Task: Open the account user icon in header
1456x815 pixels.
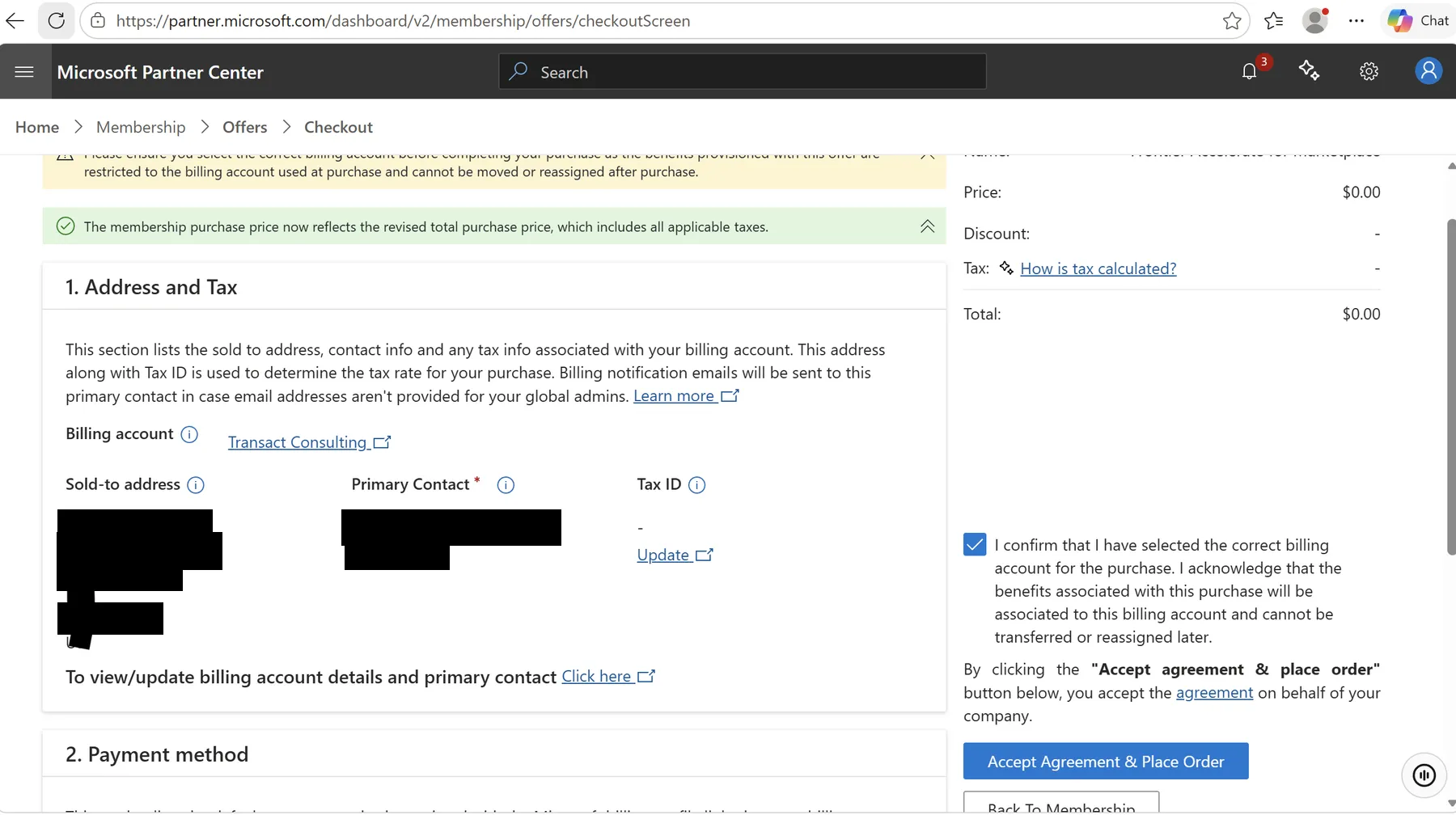Action: [x=1428, y=71]
